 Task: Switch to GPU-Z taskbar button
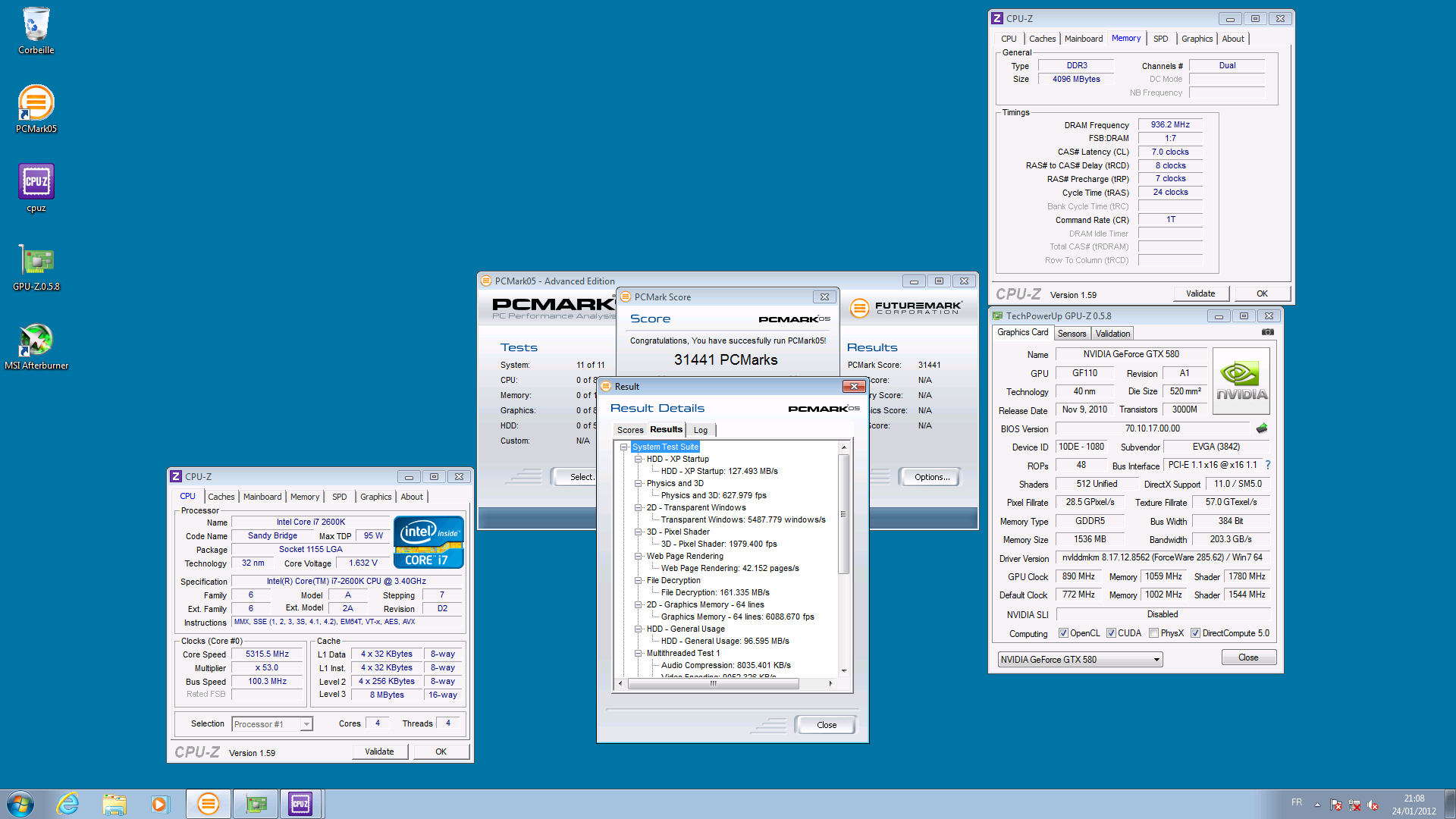coord(256,804)
